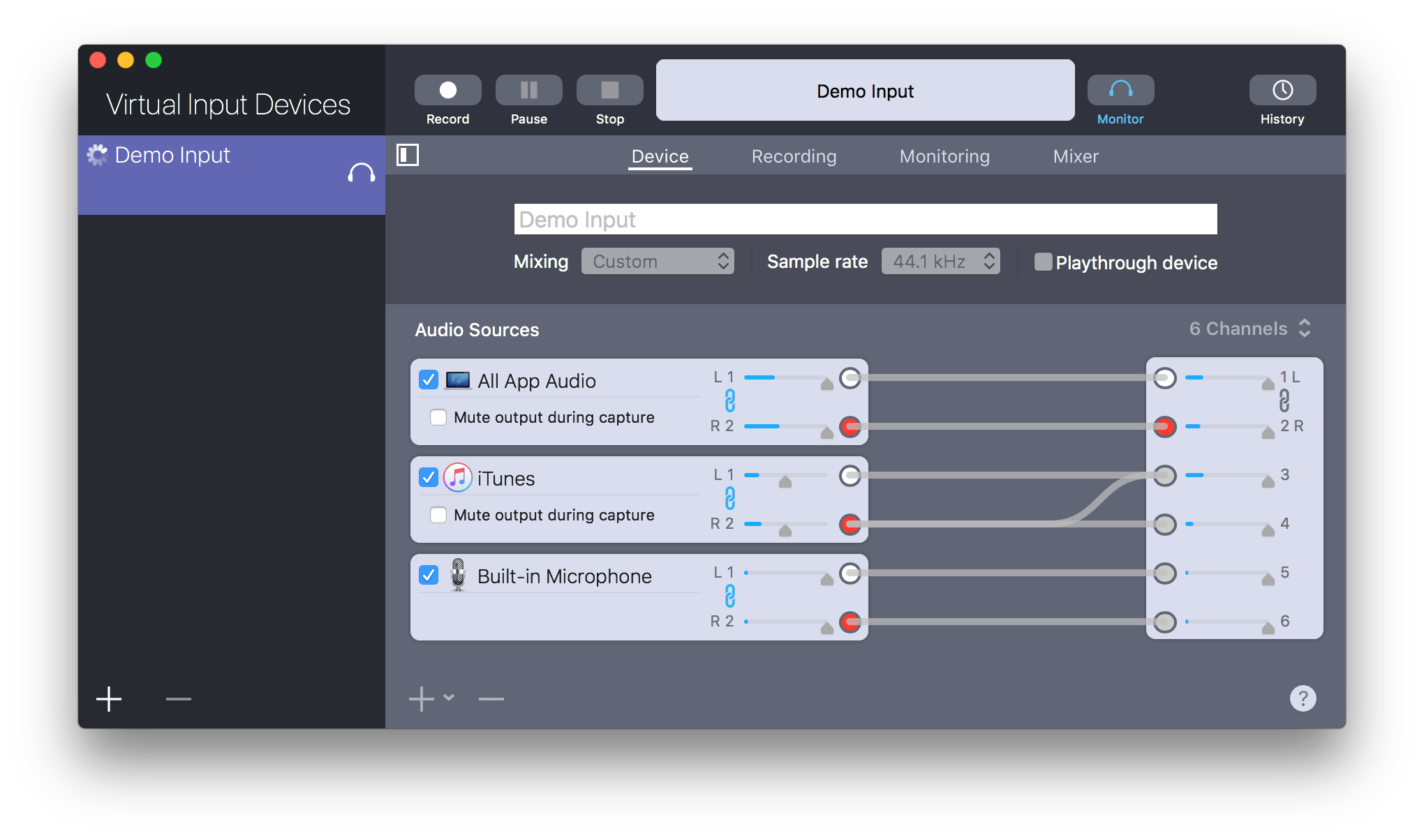Click the All App Audio link chain icon
The image size is (1424, 840).
pyautogui.click(x=729, y=401)
